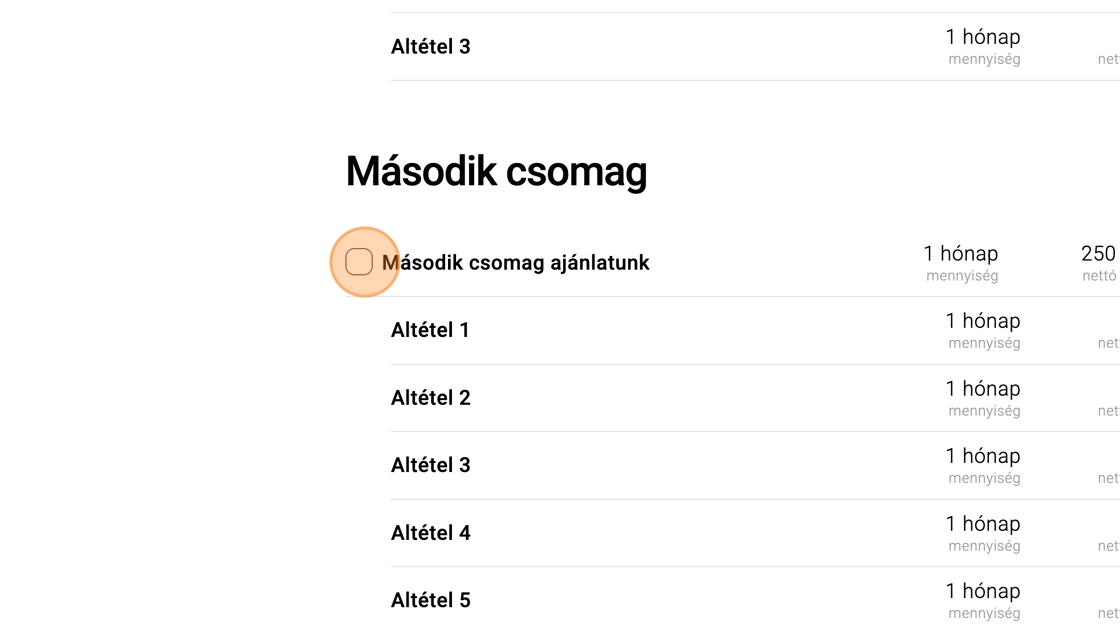Click the "nettó" label beneath the 250 price
Viewport: 1120px width, 626px height.
click(x=1099, y=276)
